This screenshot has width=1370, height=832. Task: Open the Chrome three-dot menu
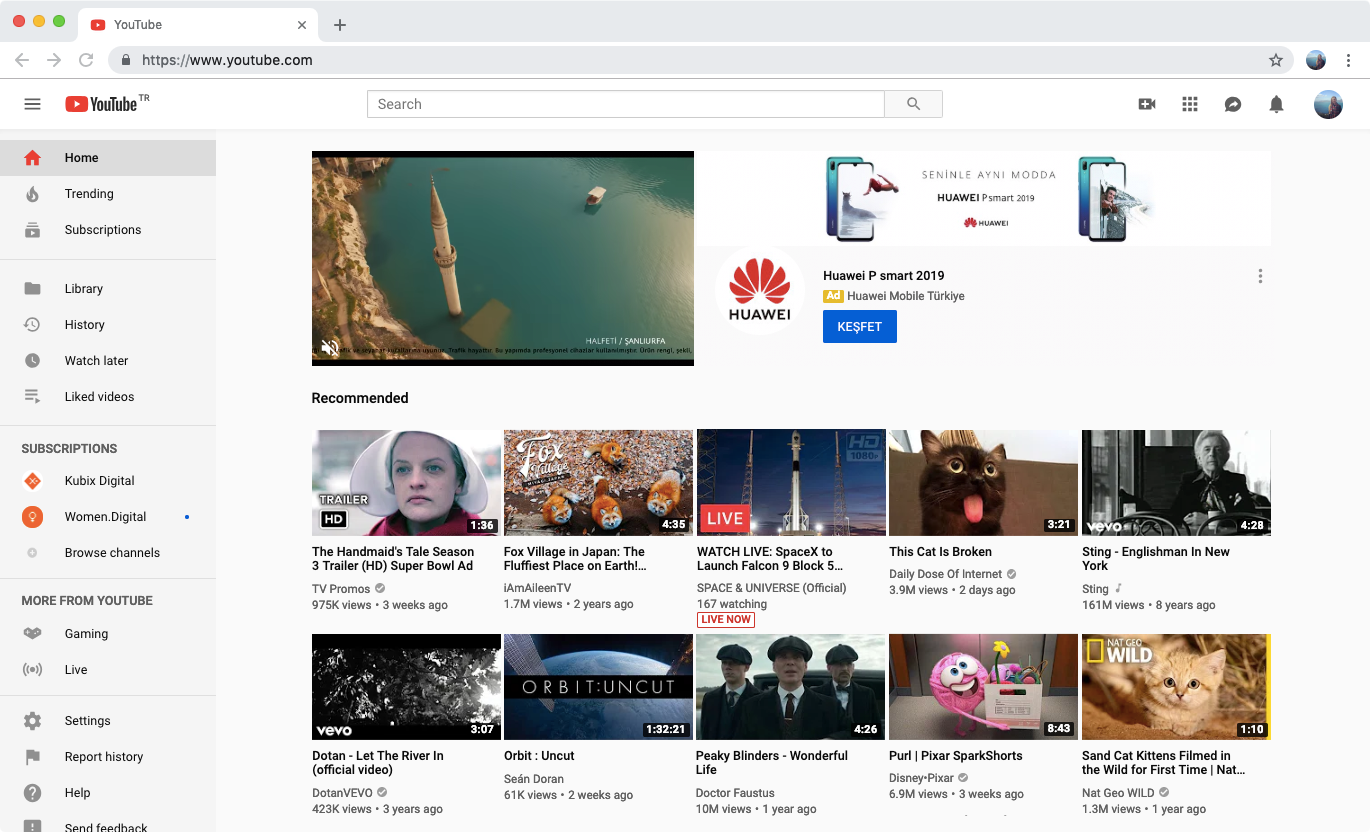pos(1349,60)
